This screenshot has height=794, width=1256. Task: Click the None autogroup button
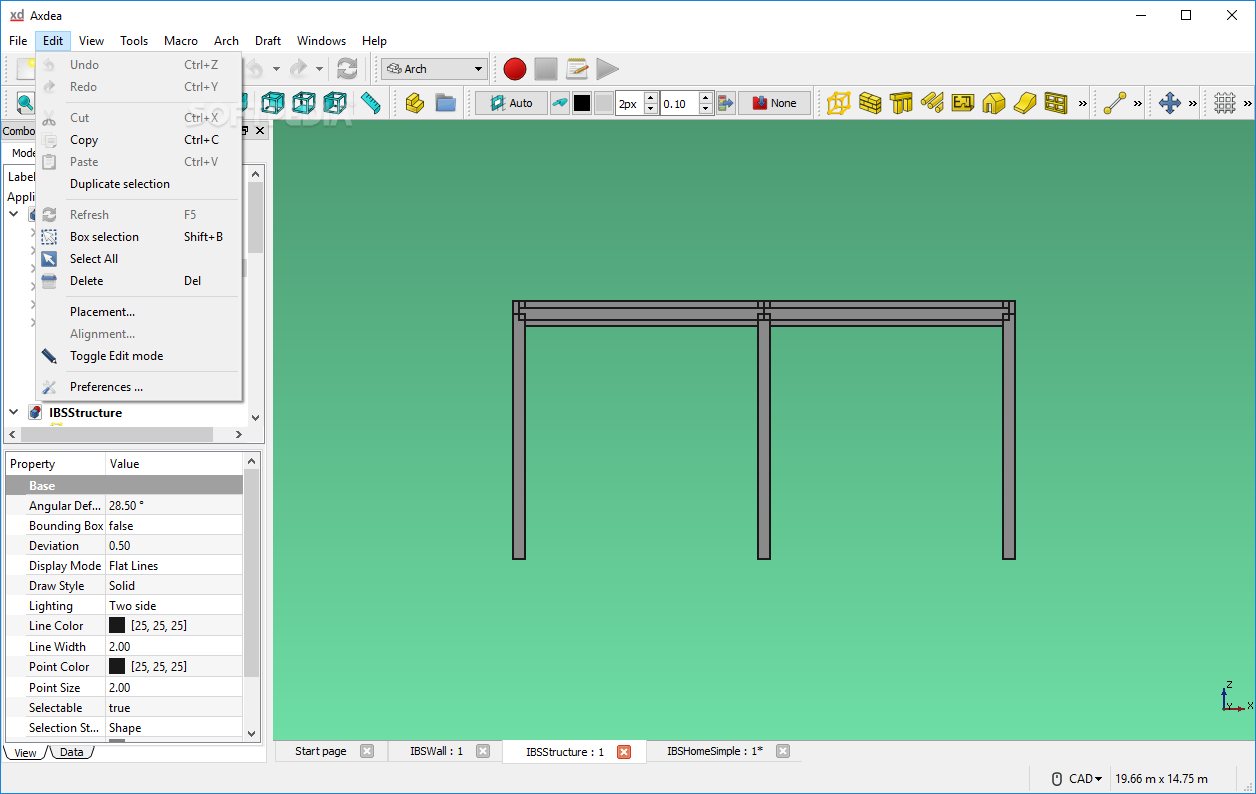774,103
